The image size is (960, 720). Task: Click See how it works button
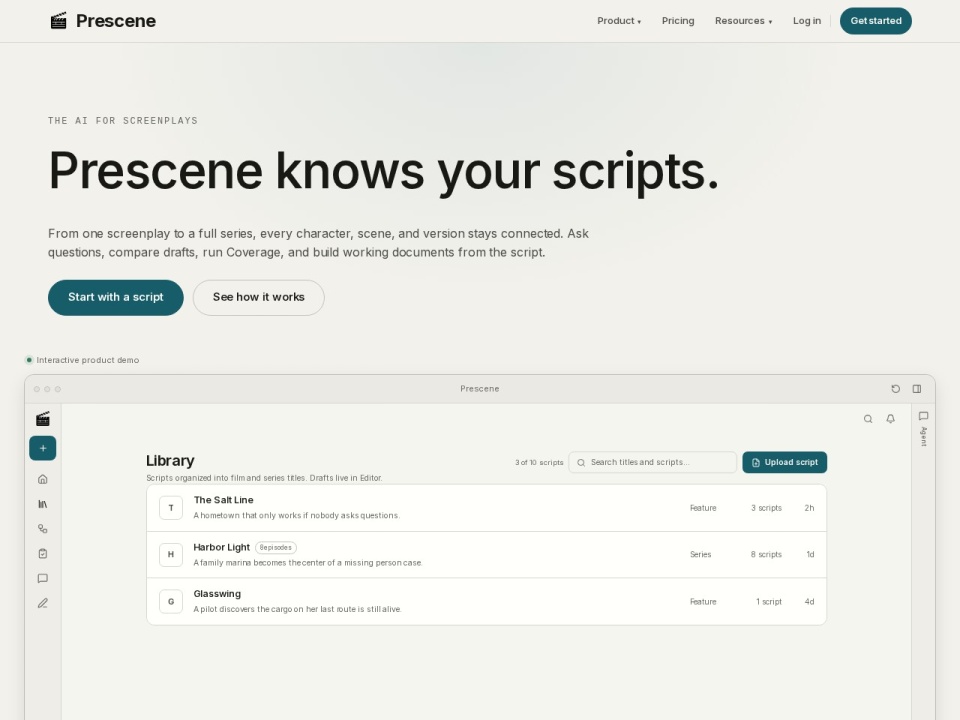click(x=258, y=298)
